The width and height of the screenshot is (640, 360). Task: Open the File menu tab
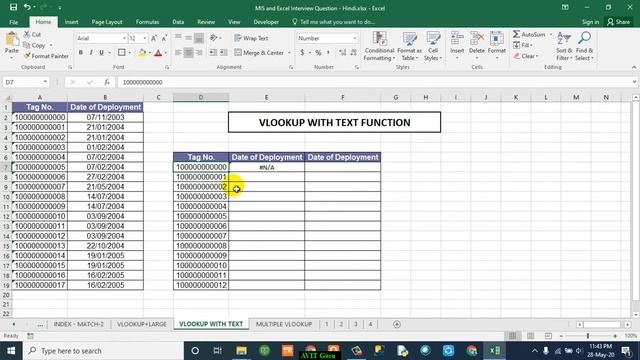tap(13, 22)
